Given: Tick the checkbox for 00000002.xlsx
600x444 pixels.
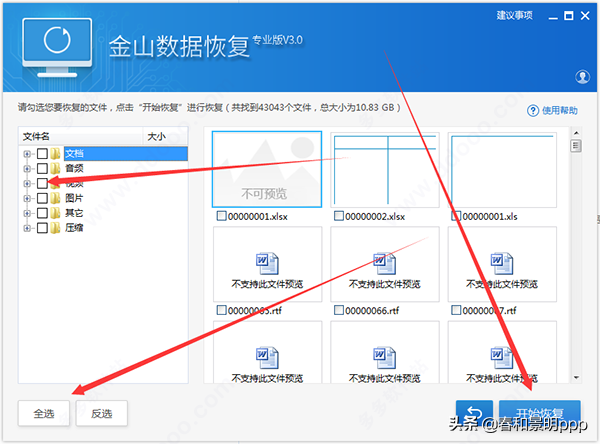Looking at the screenshot, I should [x=339, y=216].
